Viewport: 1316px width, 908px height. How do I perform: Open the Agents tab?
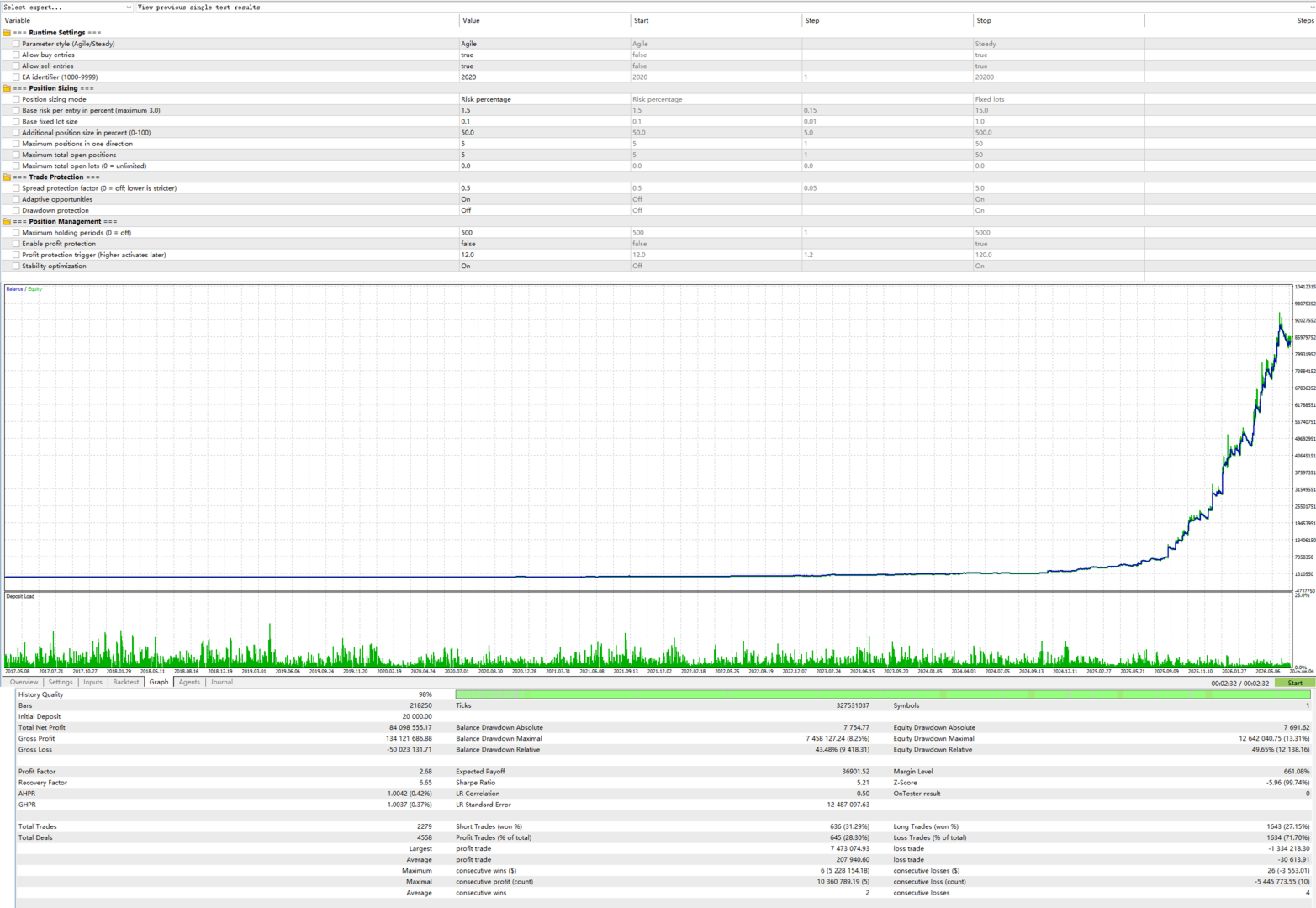coord(189,682)
